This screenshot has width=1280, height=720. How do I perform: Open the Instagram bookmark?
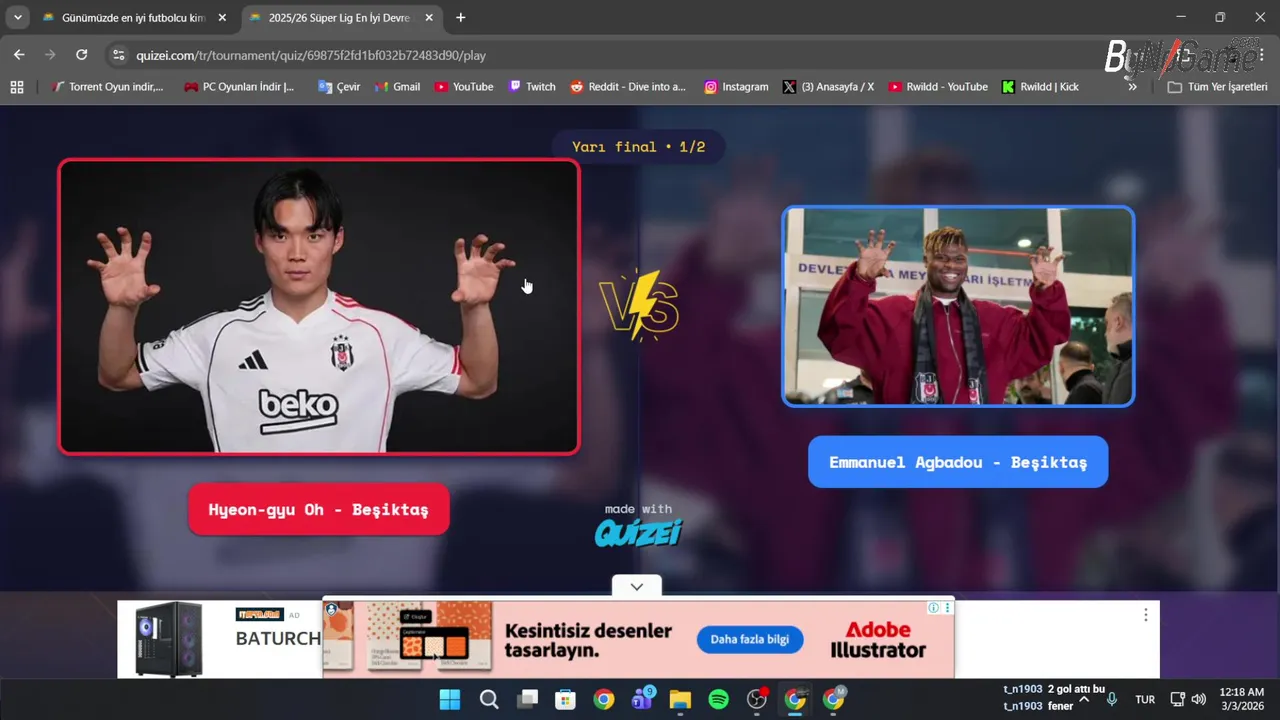[736, 87]
